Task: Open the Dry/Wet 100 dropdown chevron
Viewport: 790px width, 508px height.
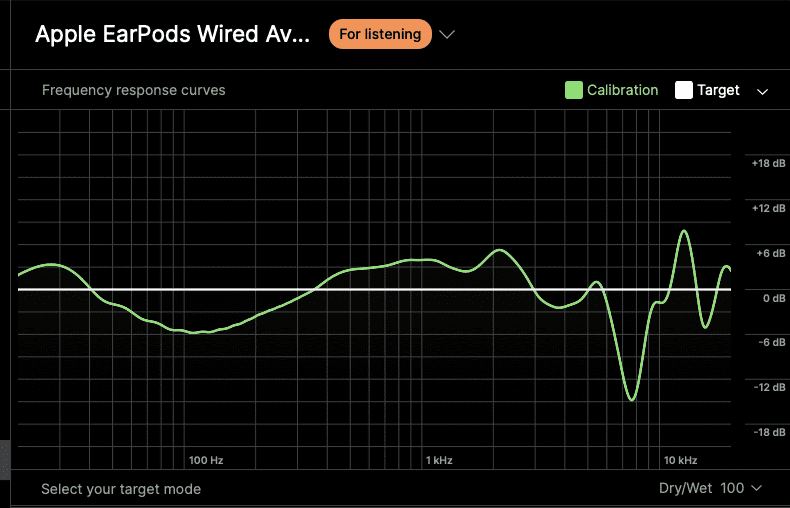Action: [756, 488]
